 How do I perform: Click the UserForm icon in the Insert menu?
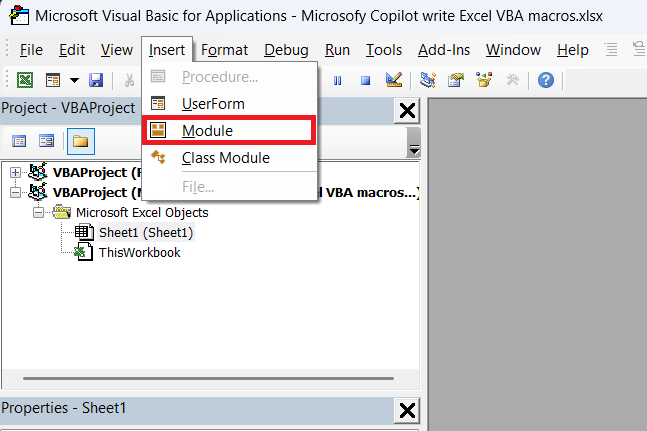click(158, 103)
